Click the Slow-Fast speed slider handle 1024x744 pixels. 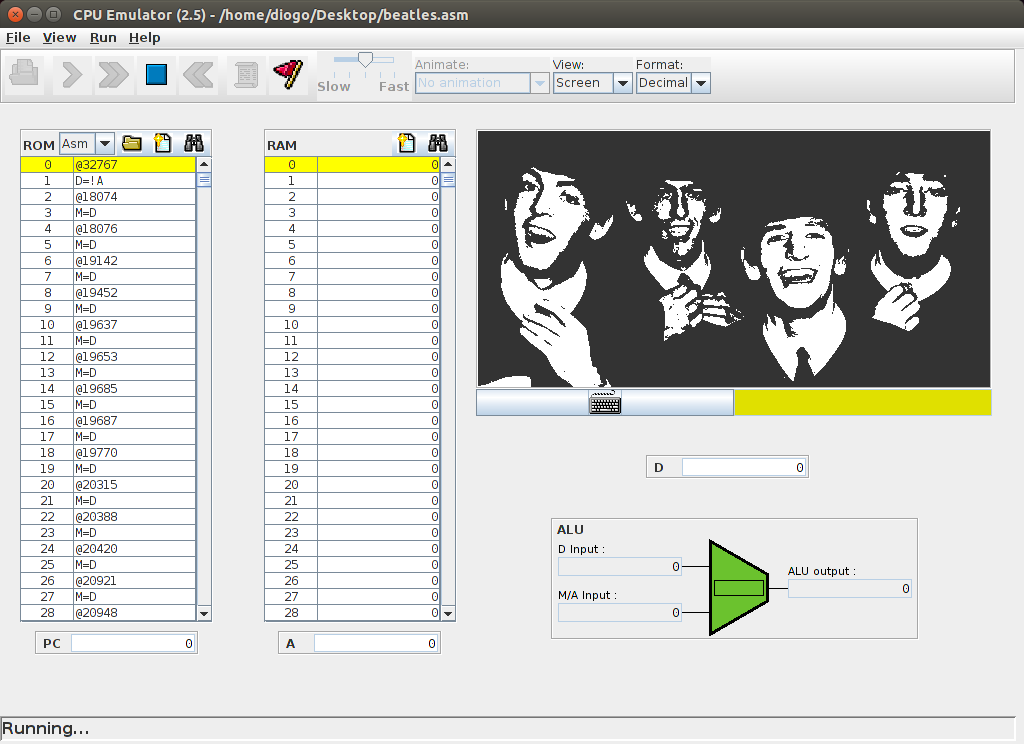(x=365, y=61)
